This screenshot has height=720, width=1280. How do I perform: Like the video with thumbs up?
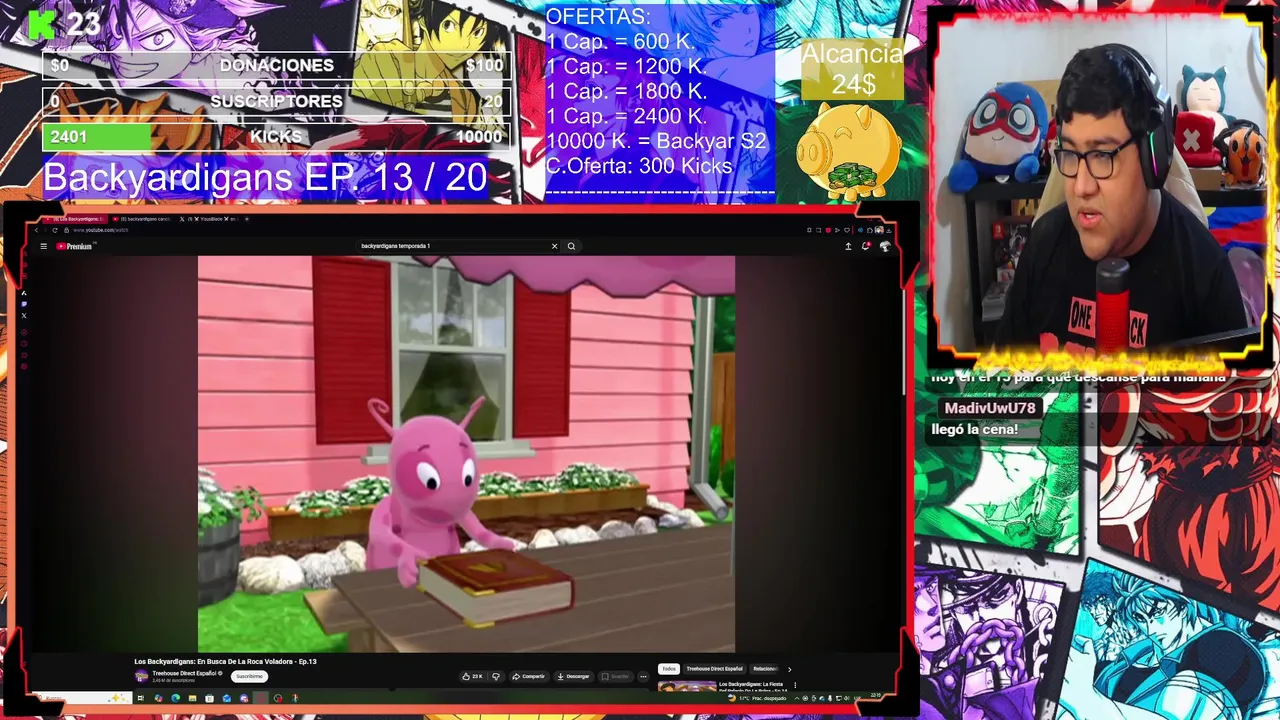(x=474, y=676)
